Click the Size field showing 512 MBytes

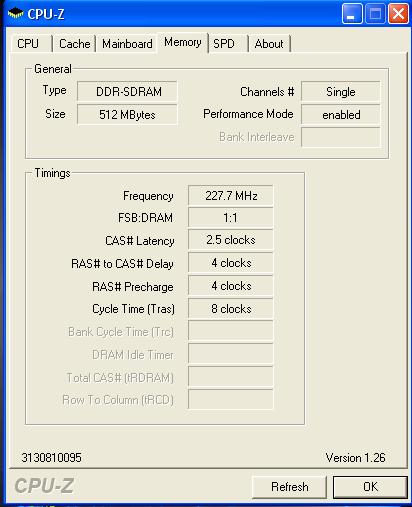tap(127, 115)
